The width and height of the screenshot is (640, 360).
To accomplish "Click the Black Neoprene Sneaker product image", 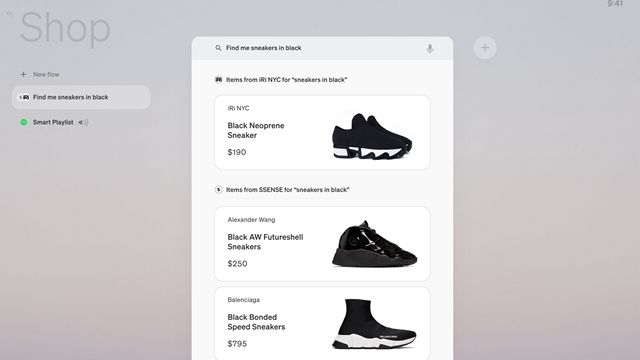I will [372, 136].
